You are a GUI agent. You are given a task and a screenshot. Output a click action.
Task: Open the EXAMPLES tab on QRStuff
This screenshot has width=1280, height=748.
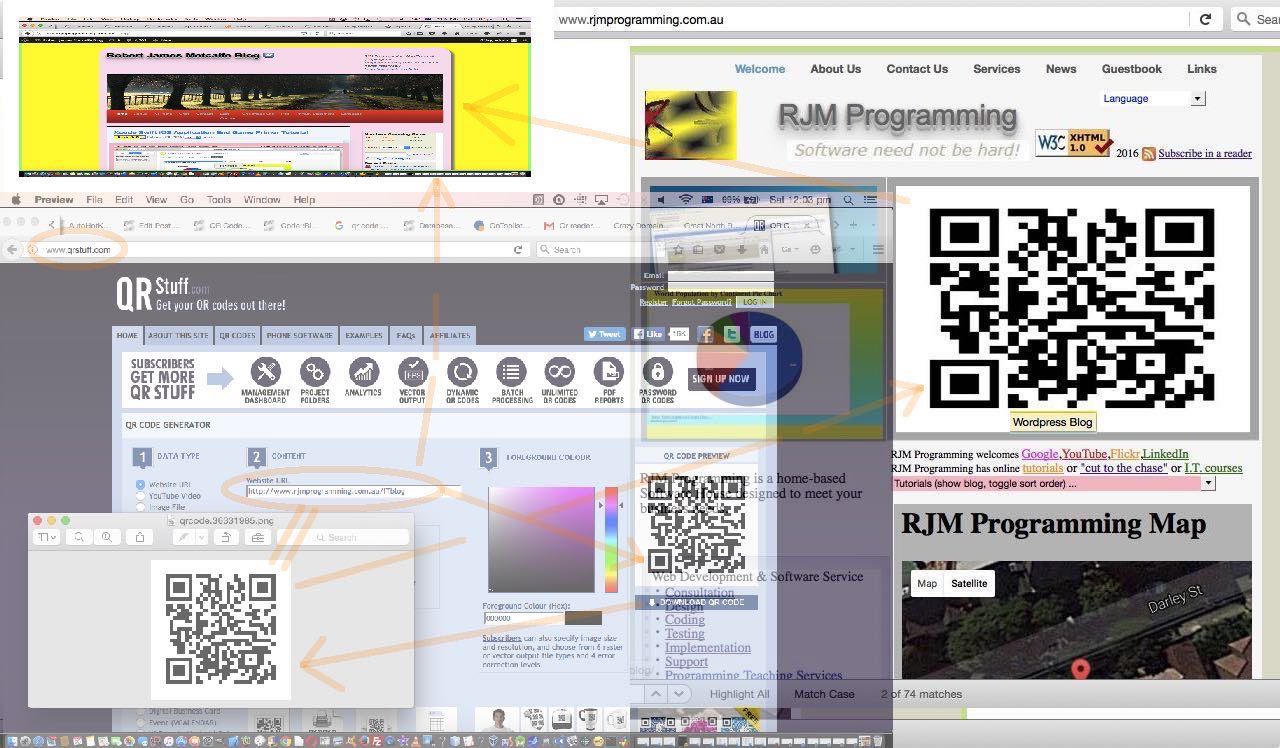coord(364,335)
